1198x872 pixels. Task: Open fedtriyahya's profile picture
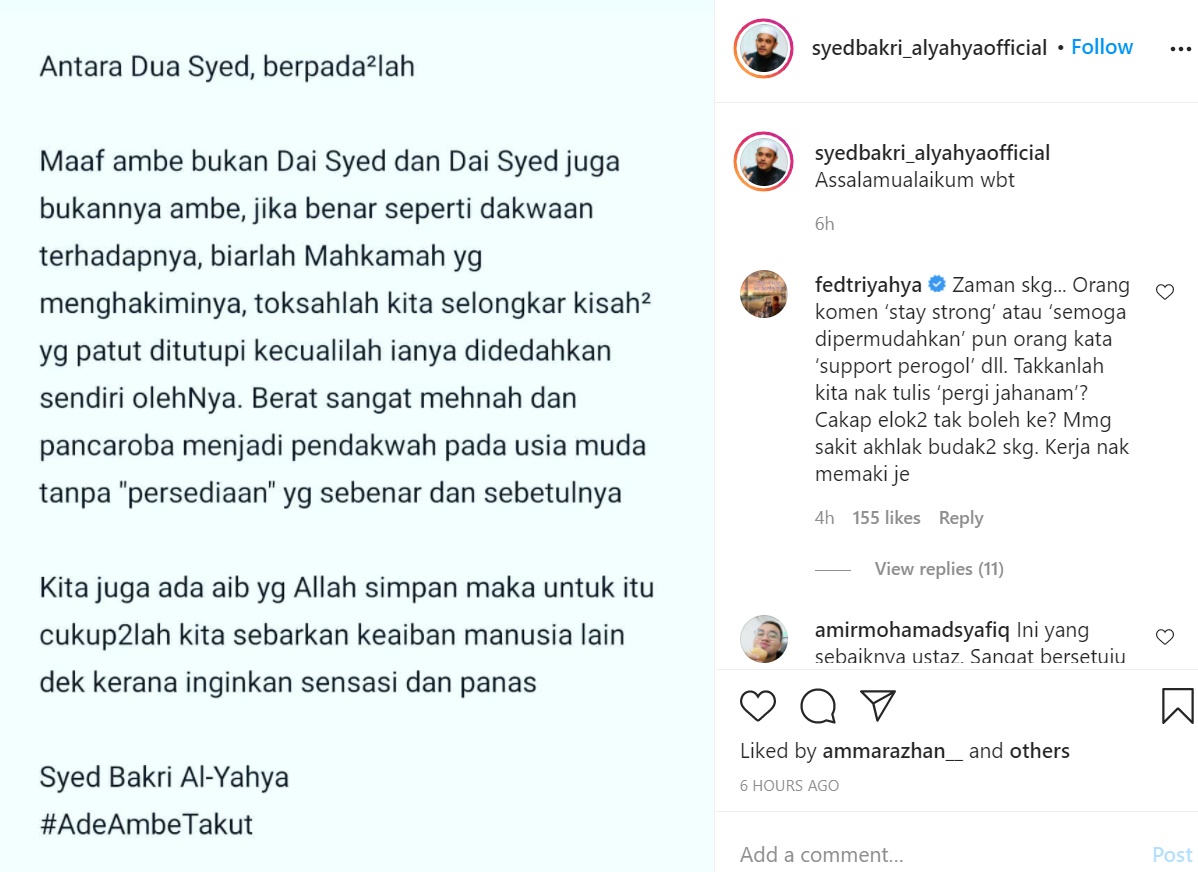(x=763, y=293)
